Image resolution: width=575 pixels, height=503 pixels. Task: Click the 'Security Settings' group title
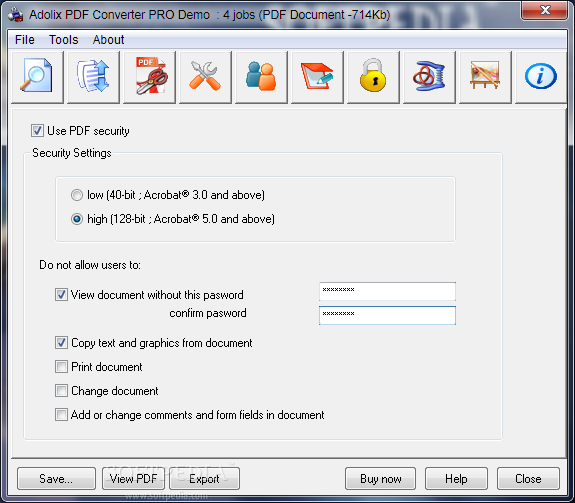(72, 153)
